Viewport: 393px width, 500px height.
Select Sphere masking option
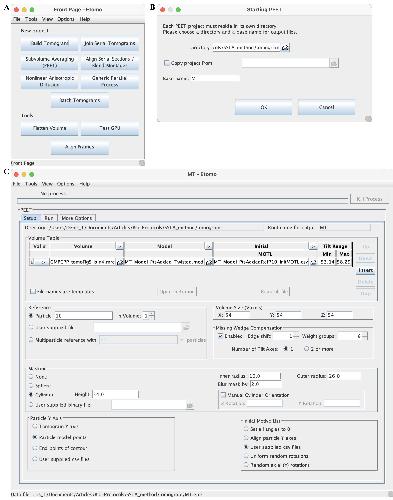32,386
